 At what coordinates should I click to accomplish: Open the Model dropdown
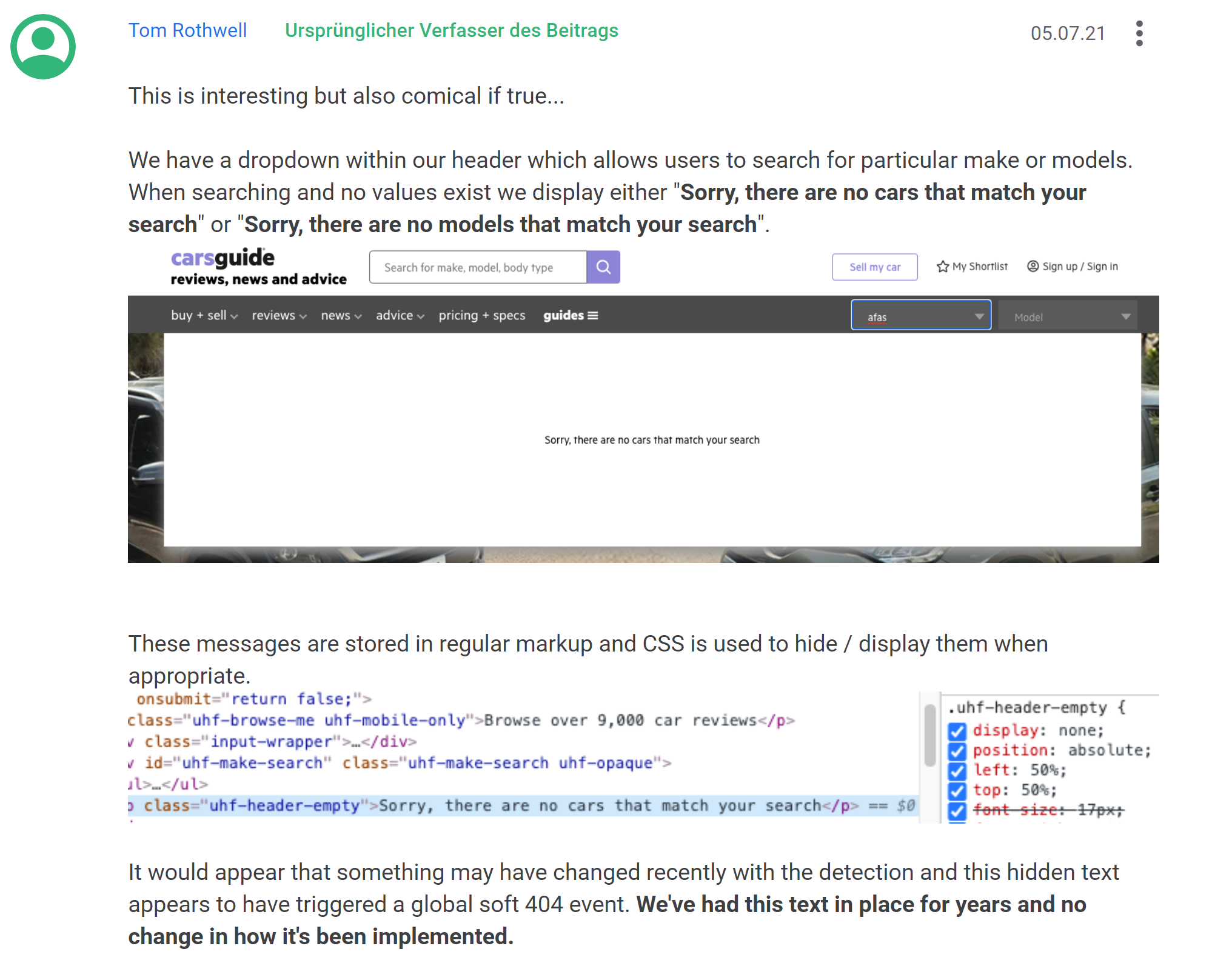coord(1067,316)
